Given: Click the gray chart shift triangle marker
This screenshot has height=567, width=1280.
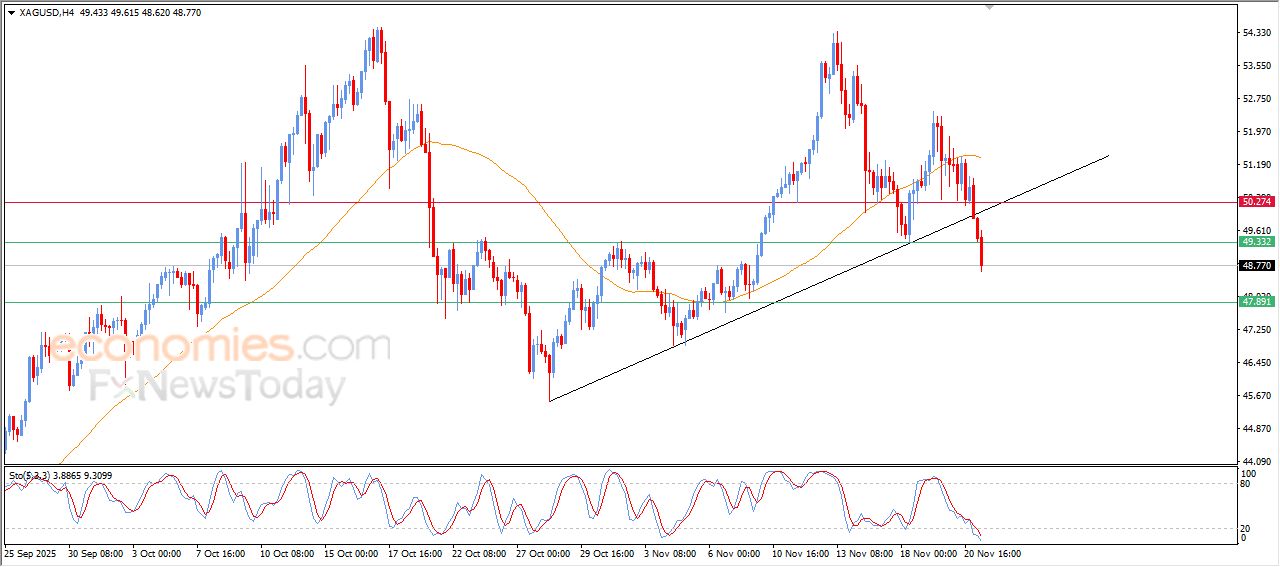Looking at the screenshot, I should [x=990, y=7].
